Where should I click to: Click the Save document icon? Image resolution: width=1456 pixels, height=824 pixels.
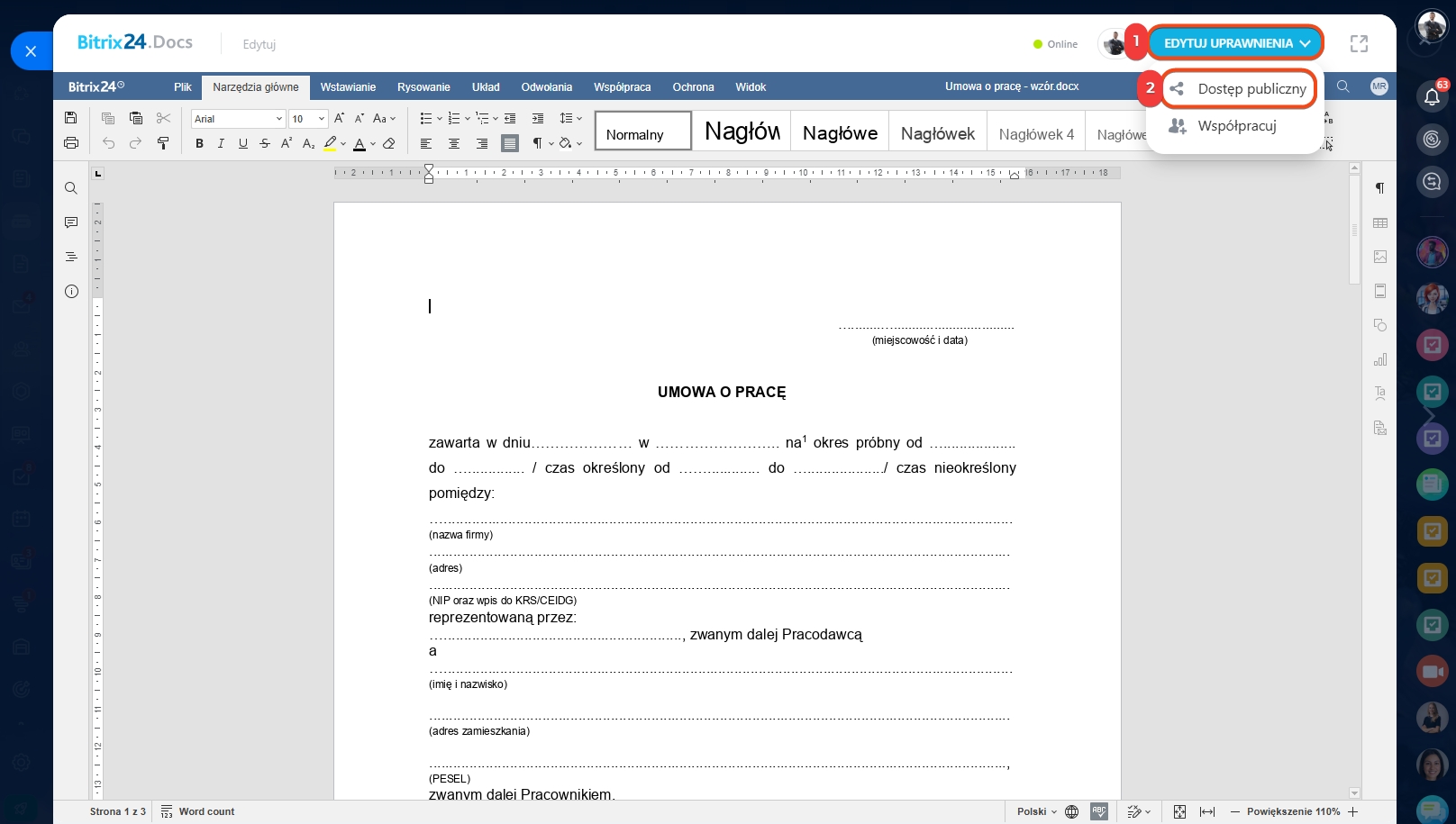71,118
